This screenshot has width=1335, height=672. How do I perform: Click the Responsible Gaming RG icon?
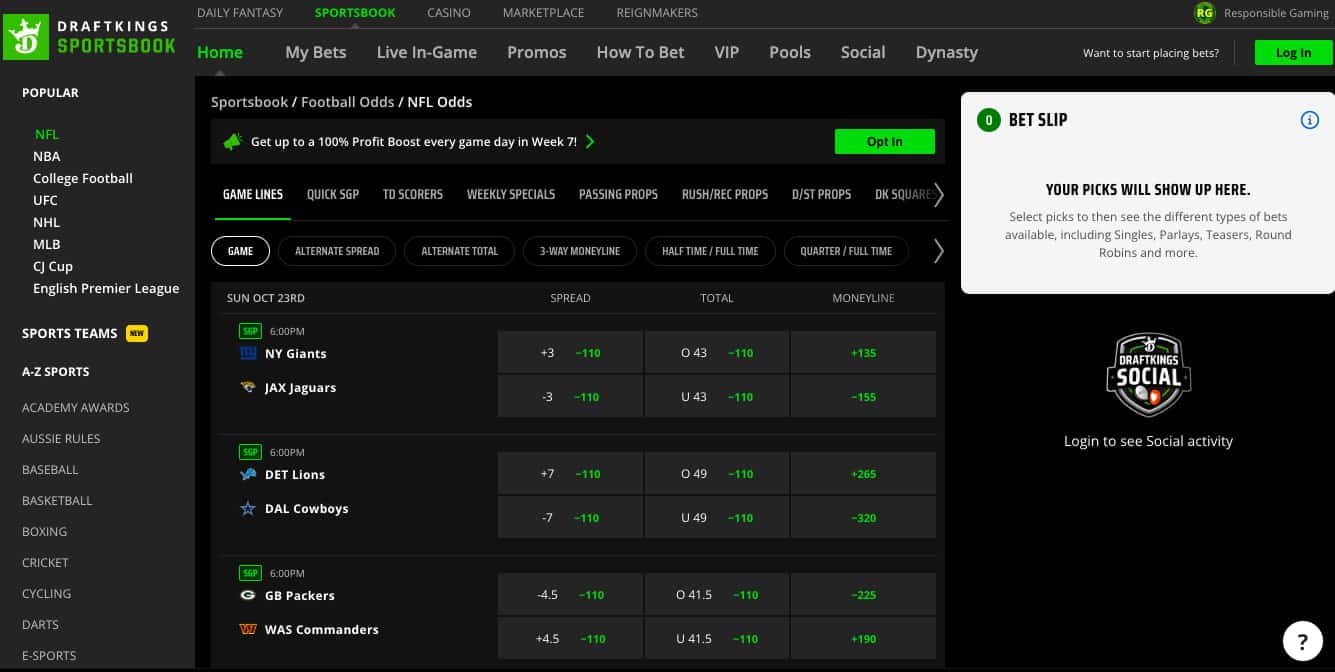pos(1204,13)
